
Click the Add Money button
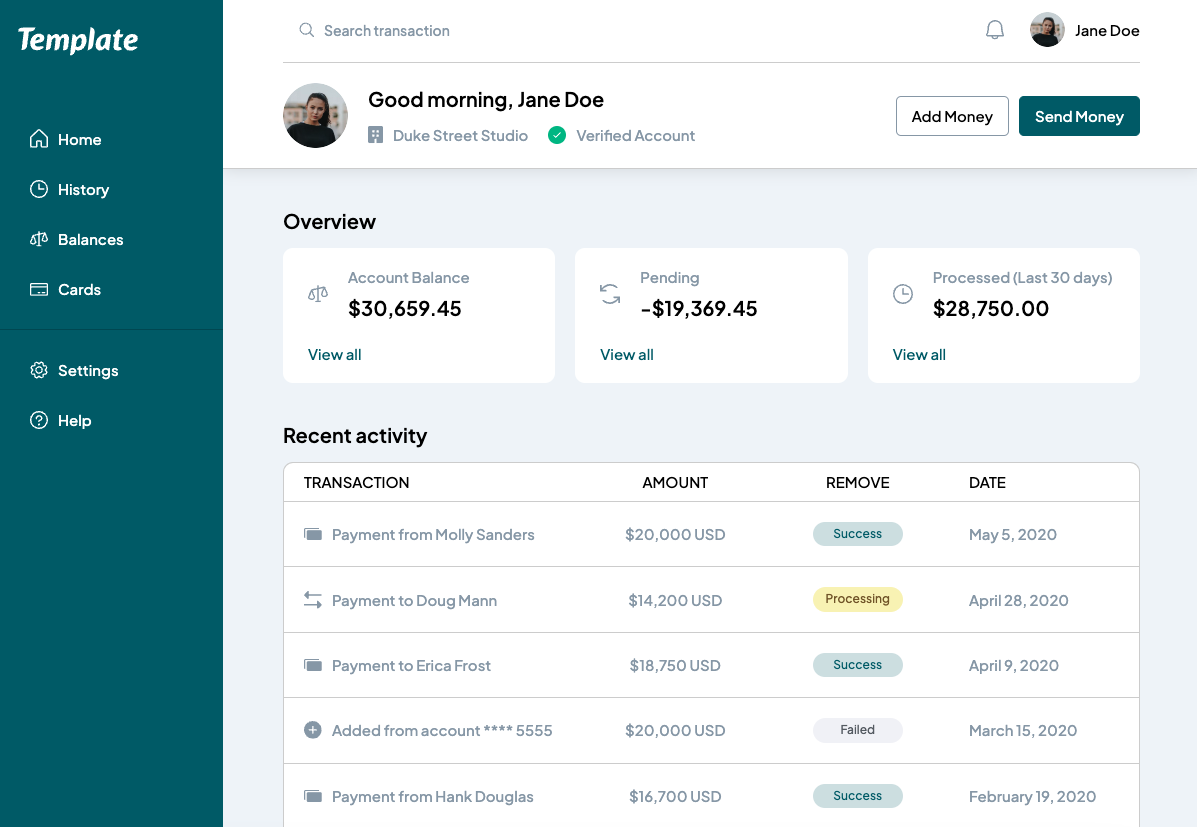952,116
